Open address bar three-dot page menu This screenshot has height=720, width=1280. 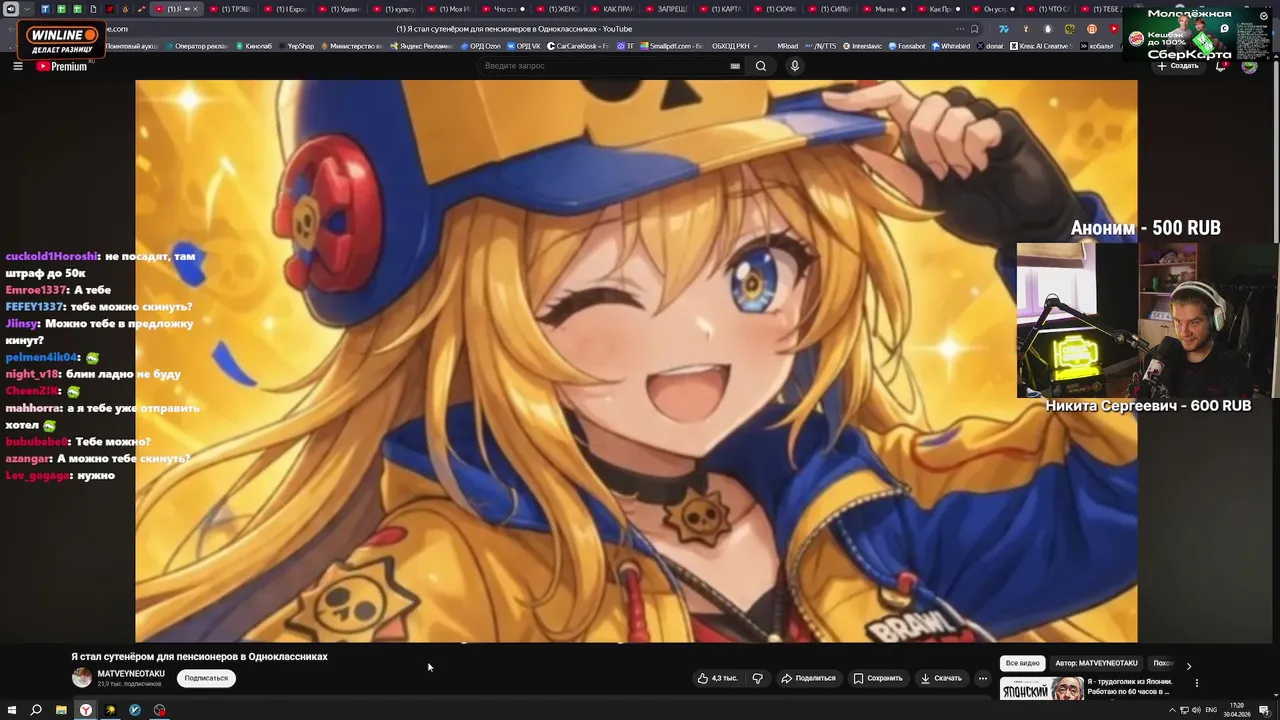960,29
